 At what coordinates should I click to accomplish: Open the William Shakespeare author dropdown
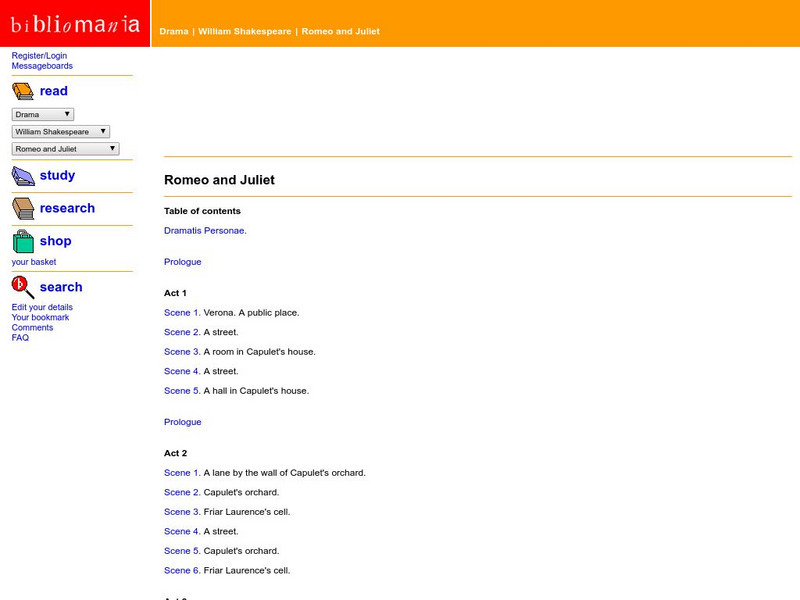click(x=60, y=131)
